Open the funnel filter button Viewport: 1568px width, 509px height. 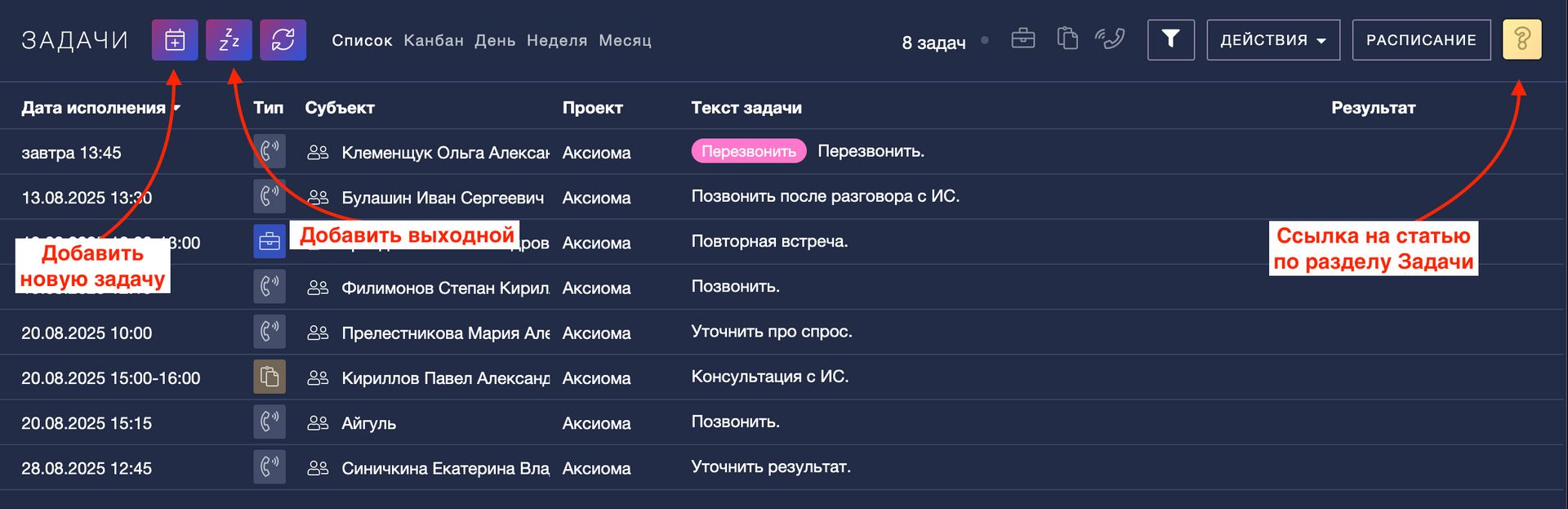click(1170, 40)
